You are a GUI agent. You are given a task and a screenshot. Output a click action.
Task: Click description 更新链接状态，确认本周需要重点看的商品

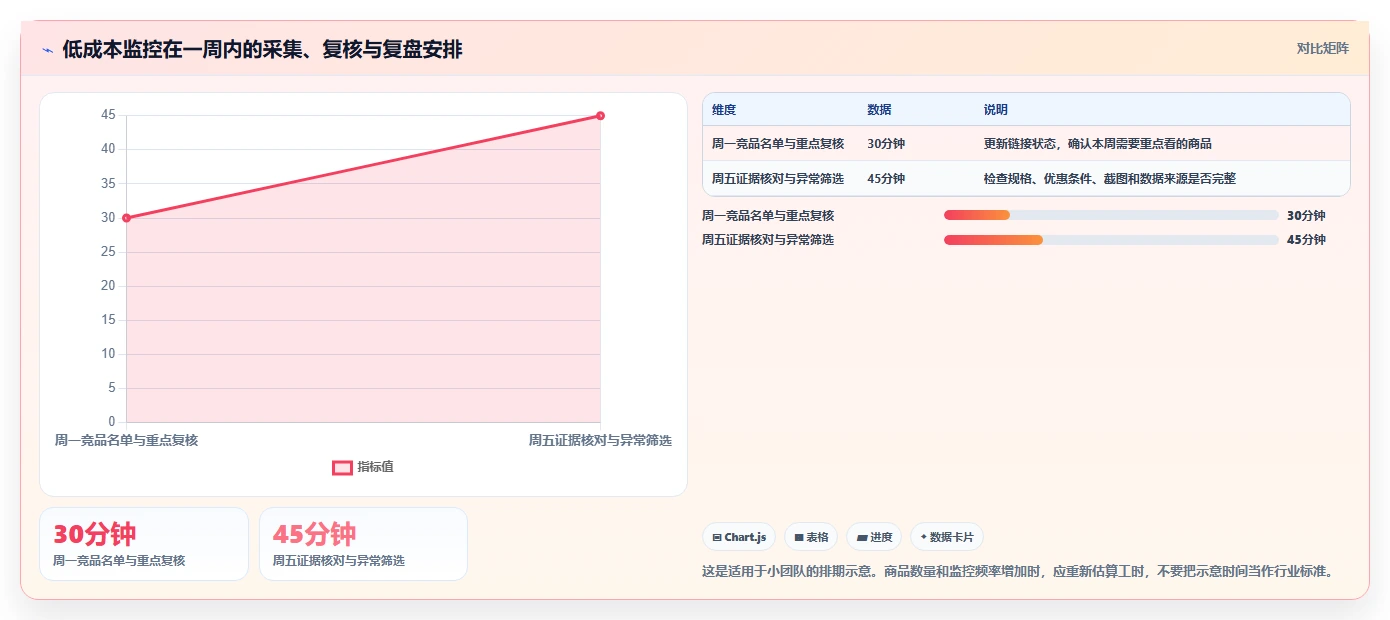coord(1098,144)
